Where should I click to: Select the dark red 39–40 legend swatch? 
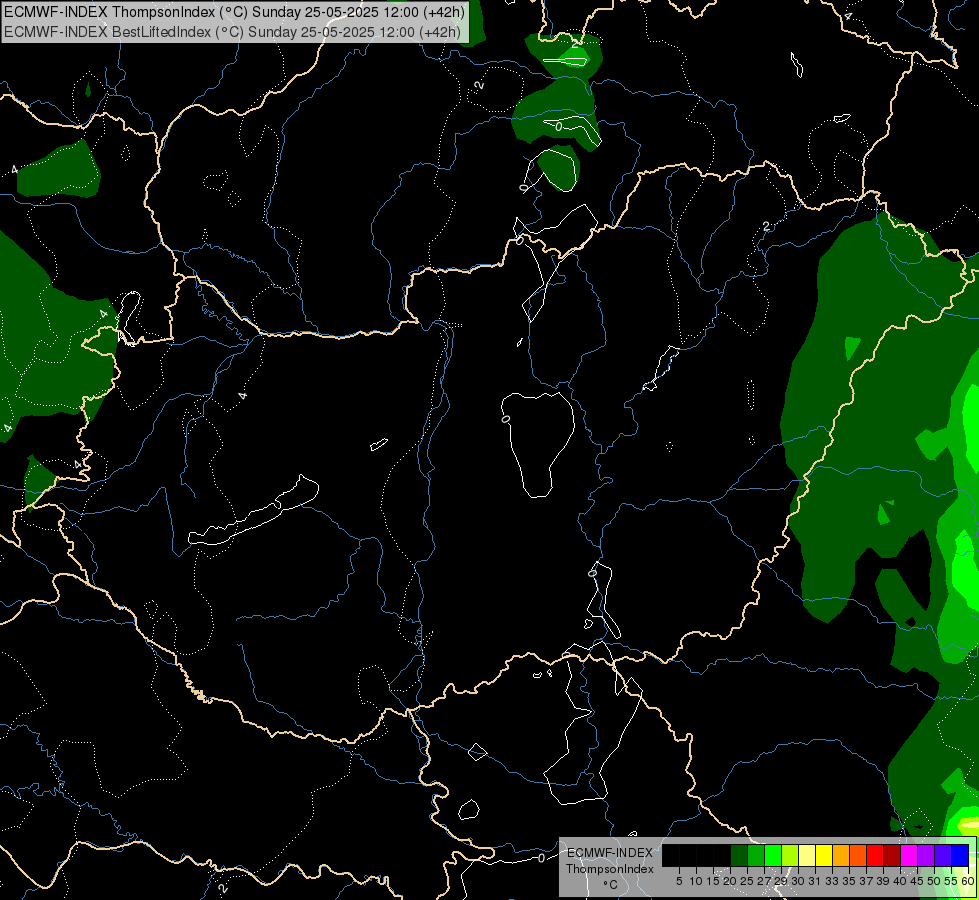[892, 855]
